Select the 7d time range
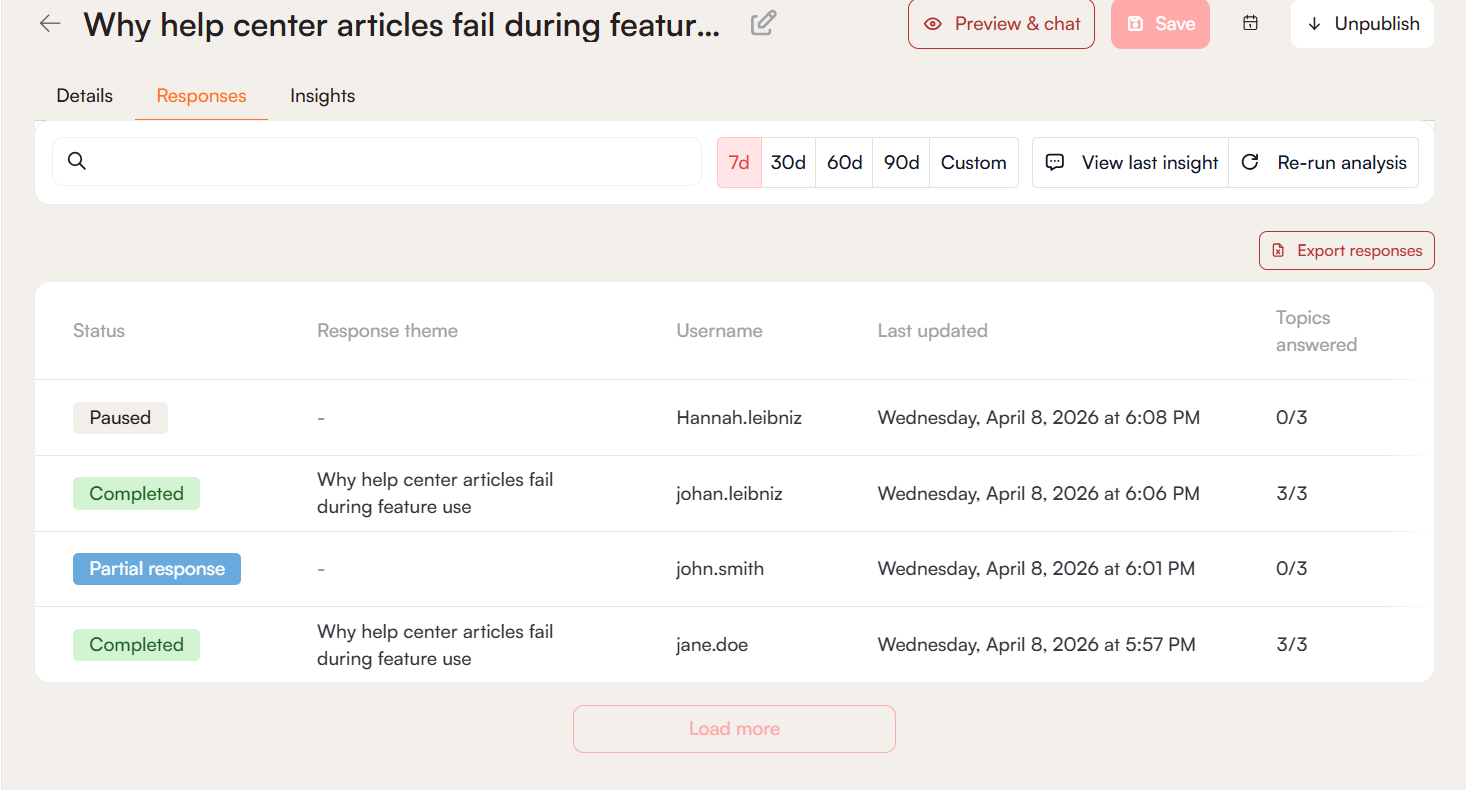 coord(739,162)
